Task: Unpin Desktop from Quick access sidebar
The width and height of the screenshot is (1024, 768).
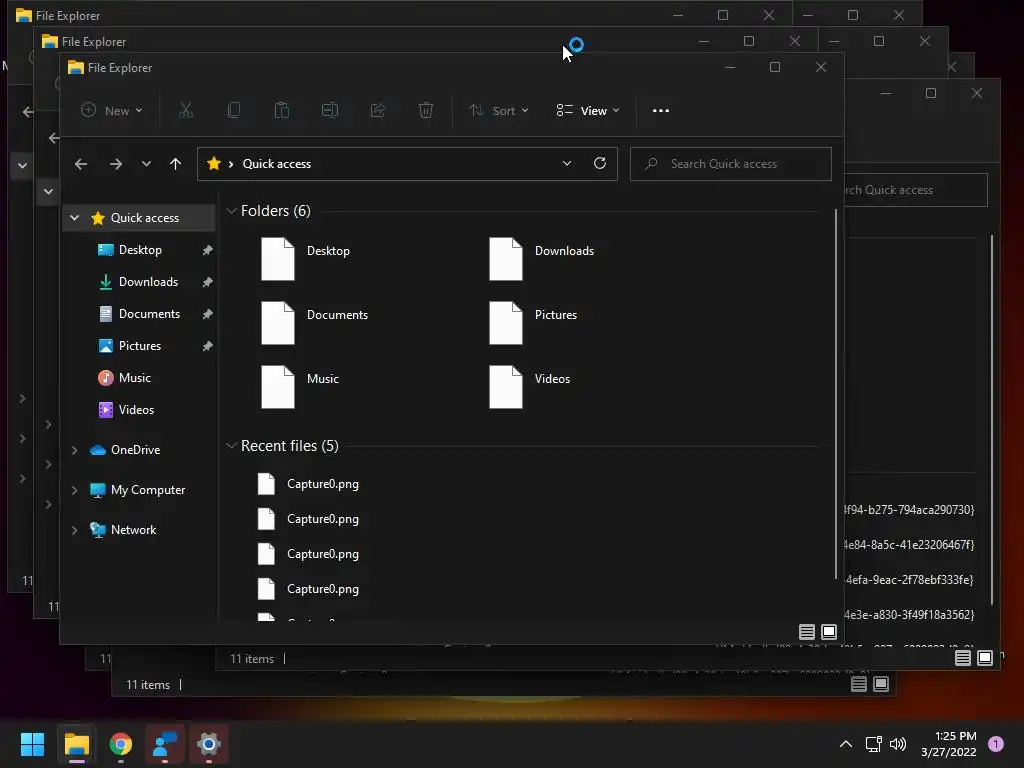Action: click(x=207, y=250)
